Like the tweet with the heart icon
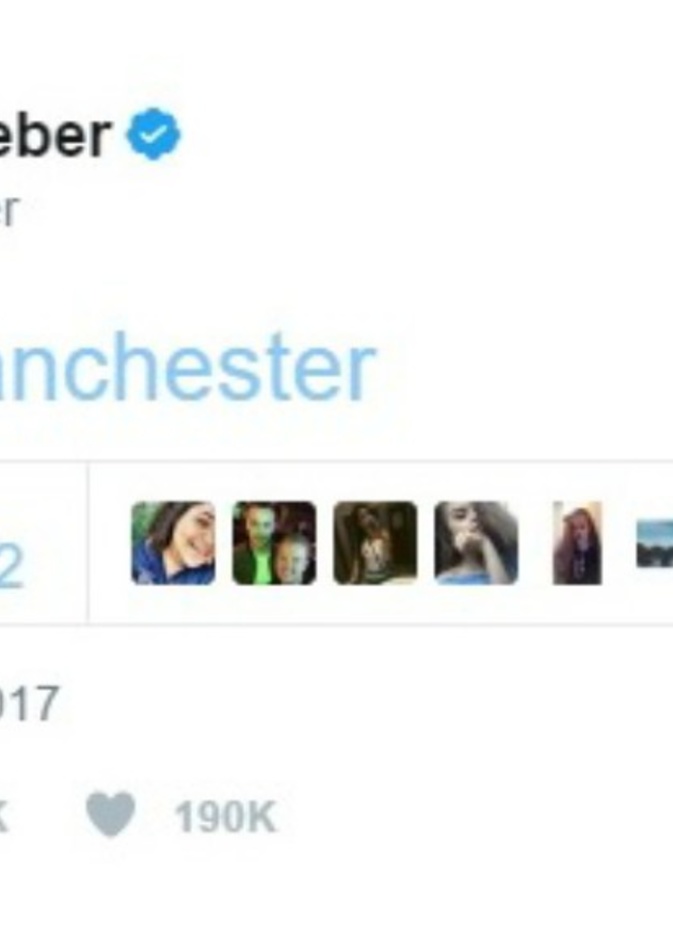 (110, 814)
